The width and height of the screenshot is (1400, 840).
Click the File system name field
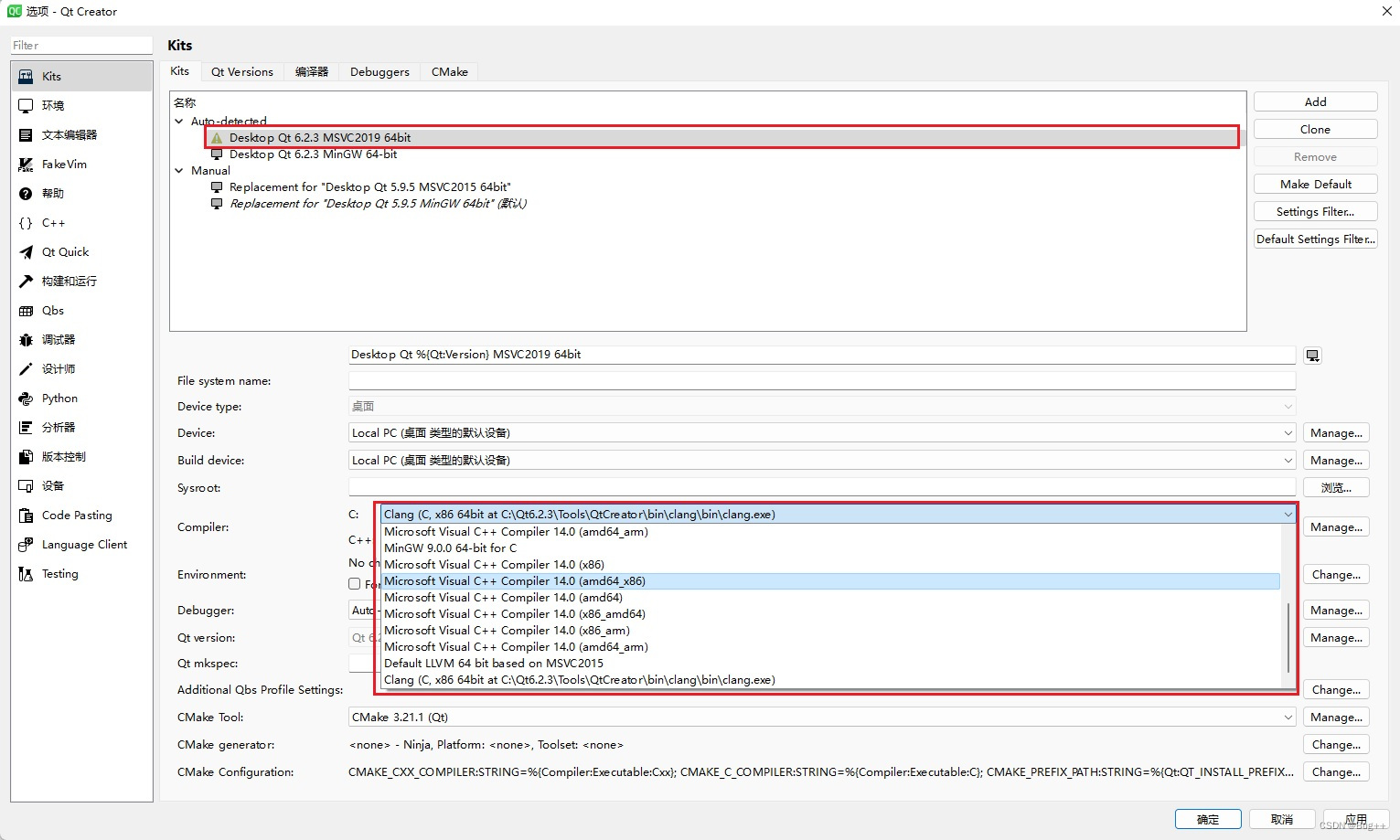point(822,381)
